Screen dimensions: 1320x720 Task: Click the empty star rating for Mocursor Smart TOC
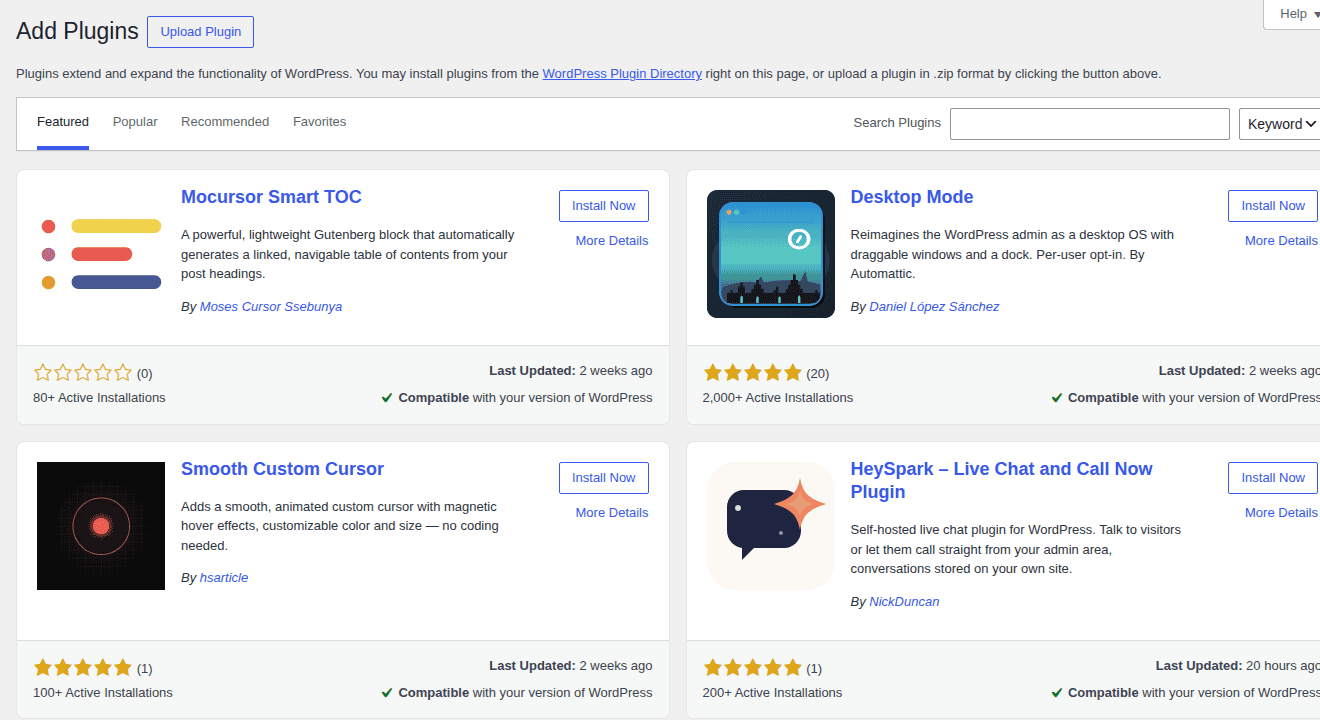tap(83, 373)
